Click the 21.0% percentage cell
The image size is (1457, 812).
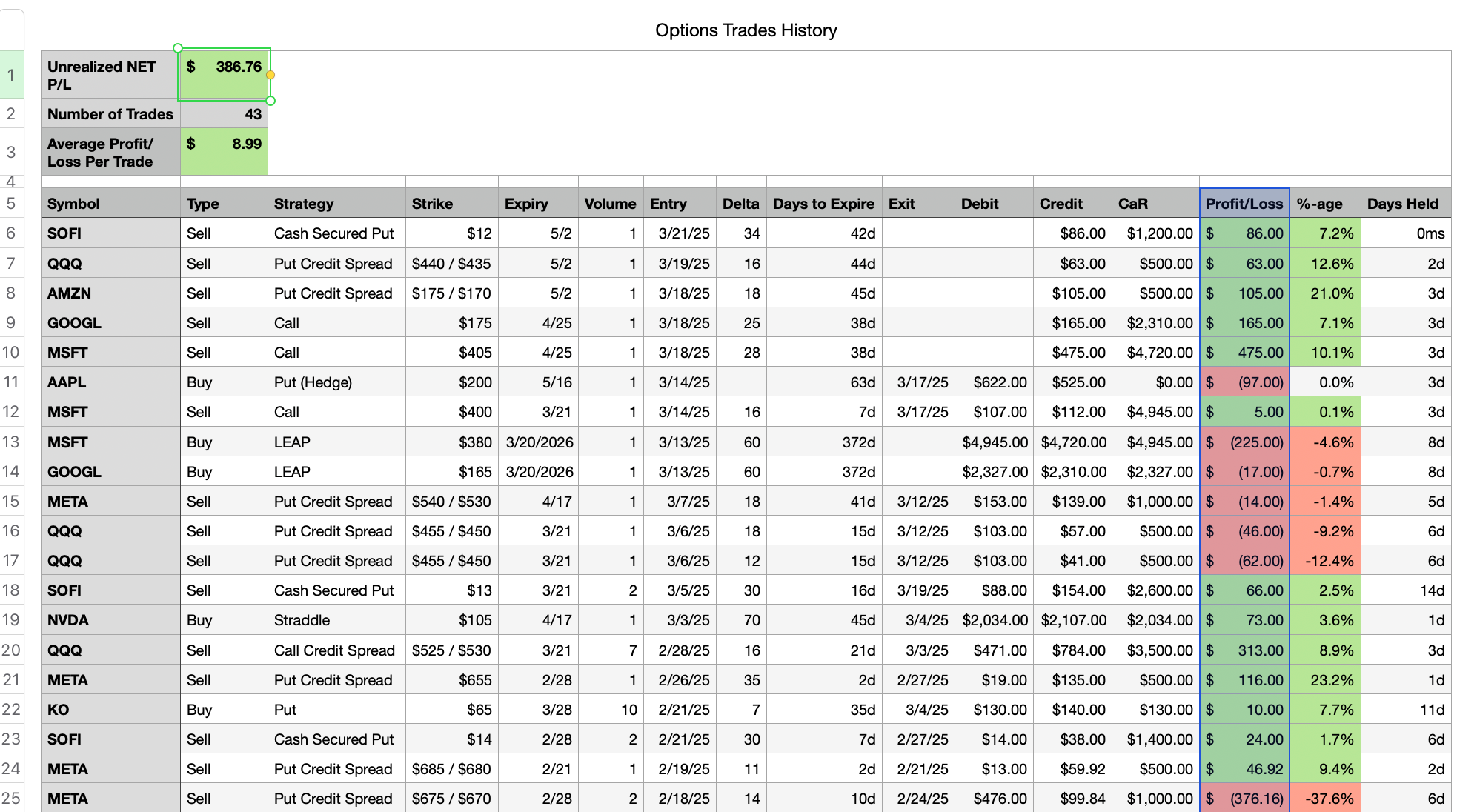coord(1325,293)
